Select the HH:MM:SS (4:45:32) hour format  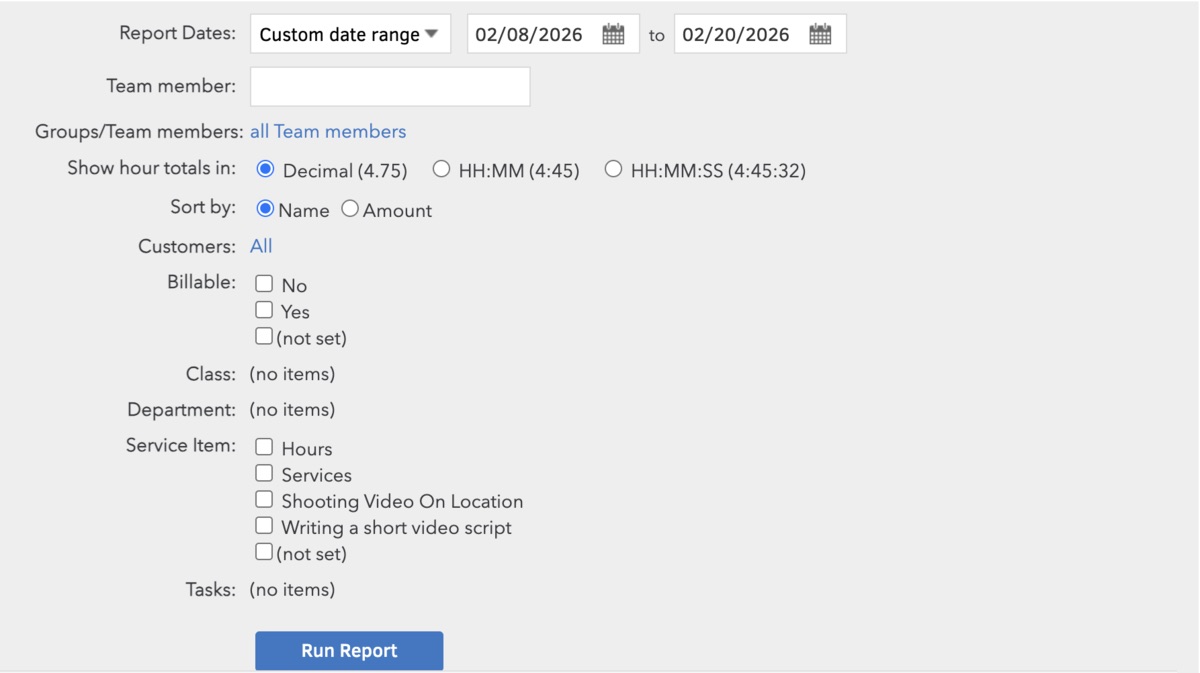(x=613, y=169)
